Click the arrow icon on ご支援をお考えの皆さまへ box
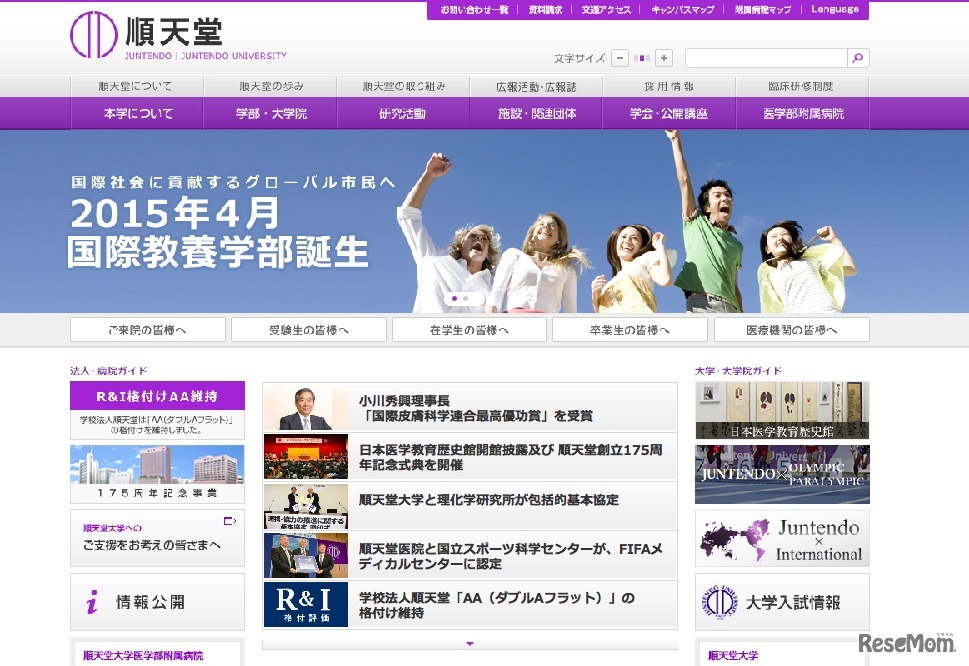The image size is (969, 666). coord(229,520)
